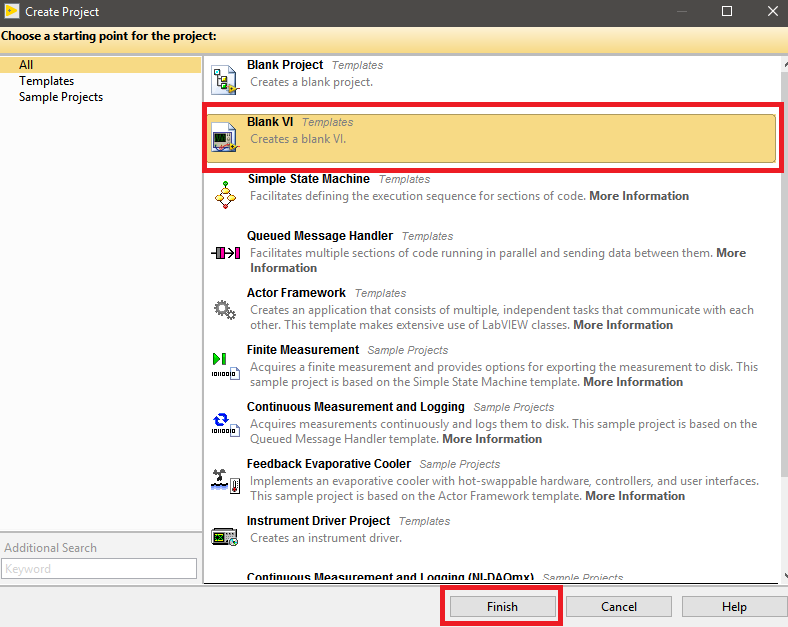788x627 pixels.
Task: Select the Queued Message Handler icon
Action: [x=225, y=253]
